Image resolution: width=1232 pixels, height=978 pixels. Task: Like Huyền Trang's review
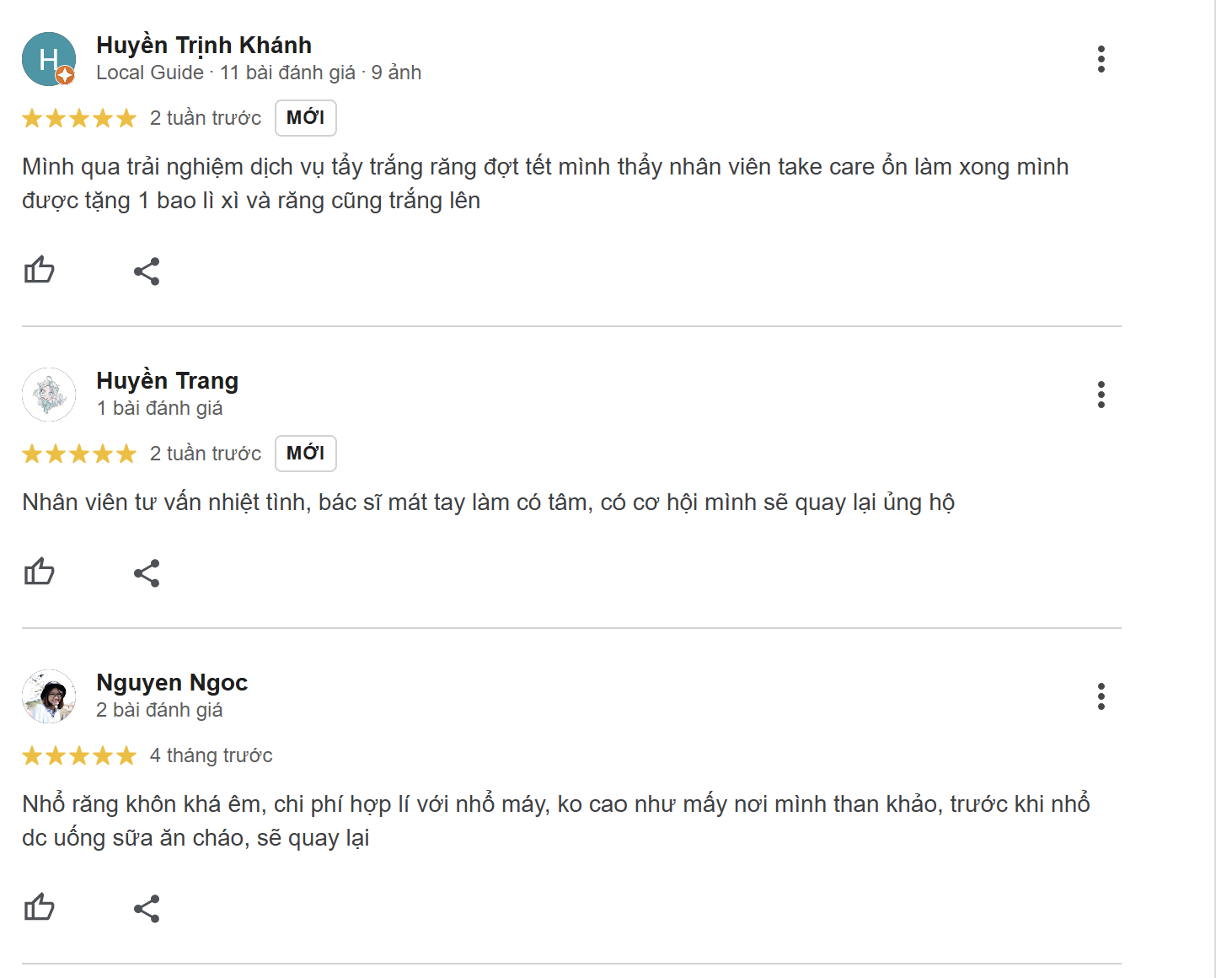click(39, 572)
